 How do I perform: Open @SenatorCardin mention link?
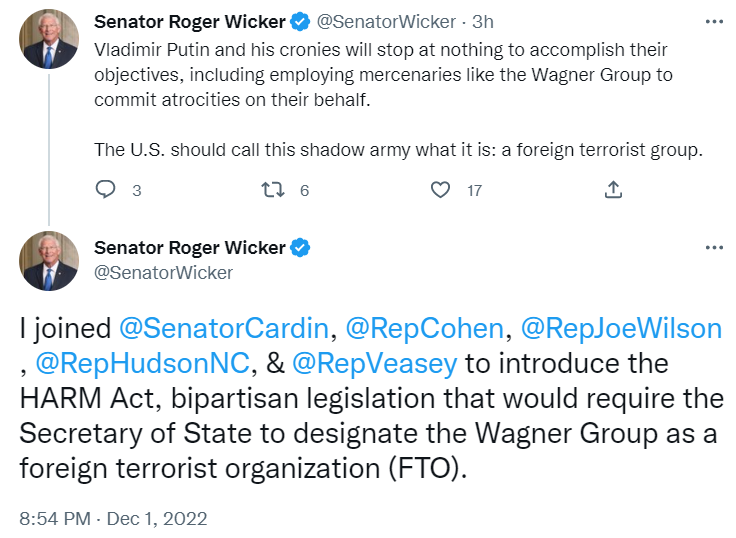[x=223, y=327]
